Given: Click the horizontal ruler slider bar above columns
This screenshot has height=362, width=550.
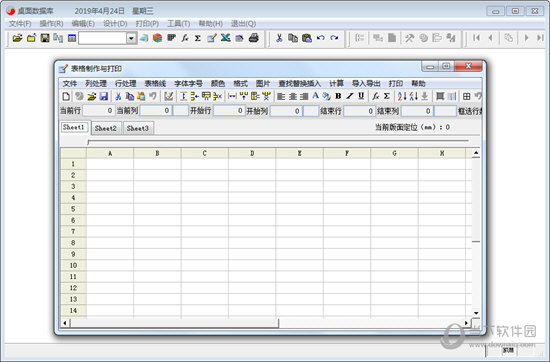Looking at the screenshot, I should click(278, 141).
